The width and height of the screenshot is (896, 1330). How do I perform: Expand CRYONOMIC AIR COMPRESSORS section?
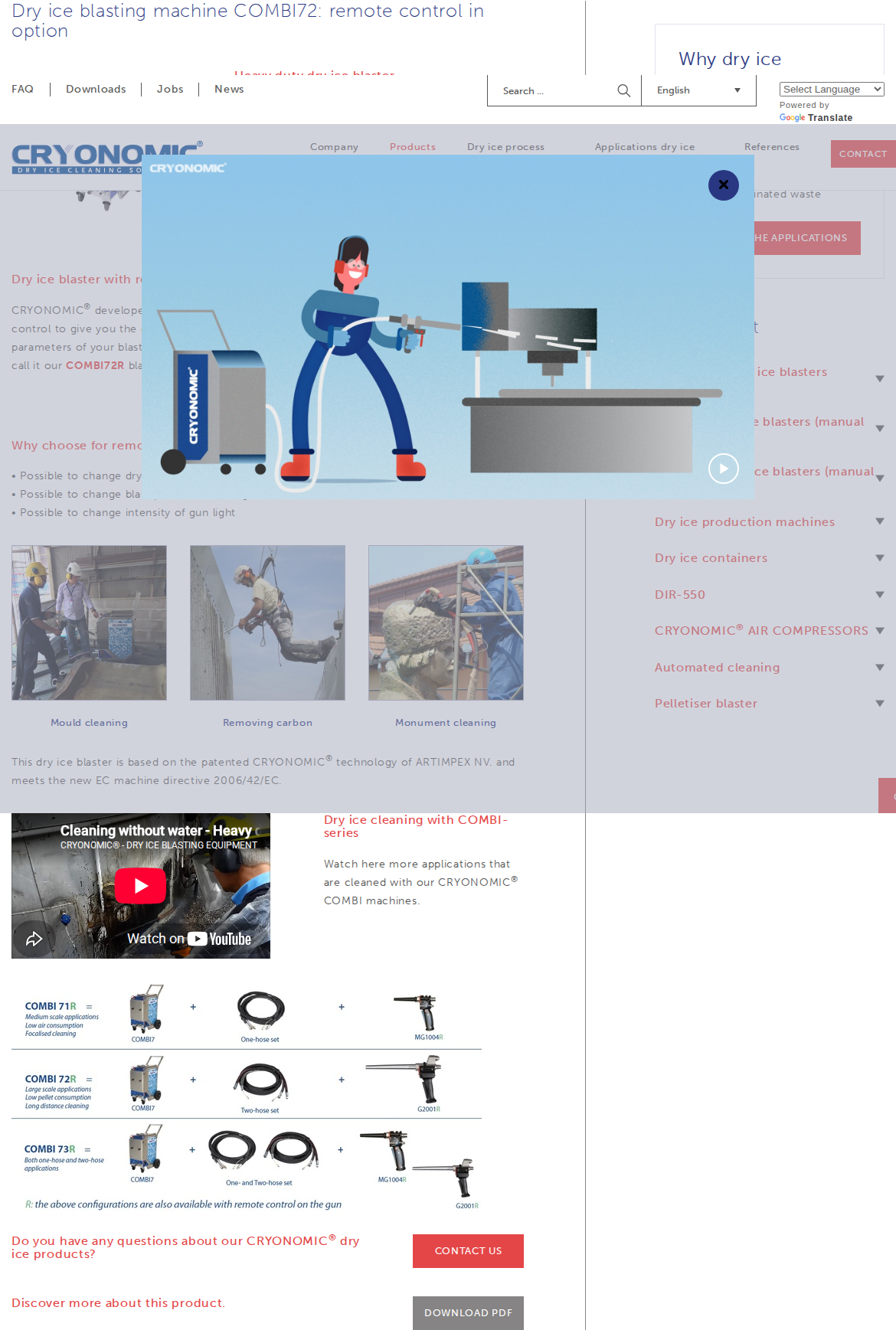[880, 631]
